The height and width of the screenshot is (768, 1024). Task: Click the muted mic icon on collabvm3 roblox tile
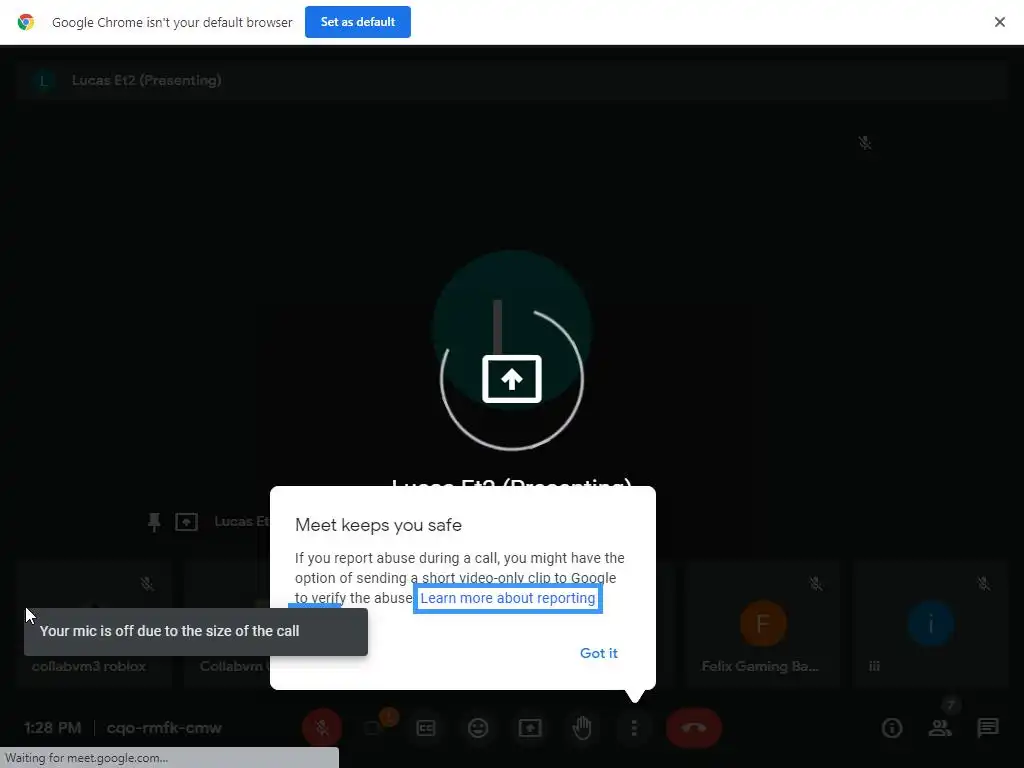coord(147,584)
